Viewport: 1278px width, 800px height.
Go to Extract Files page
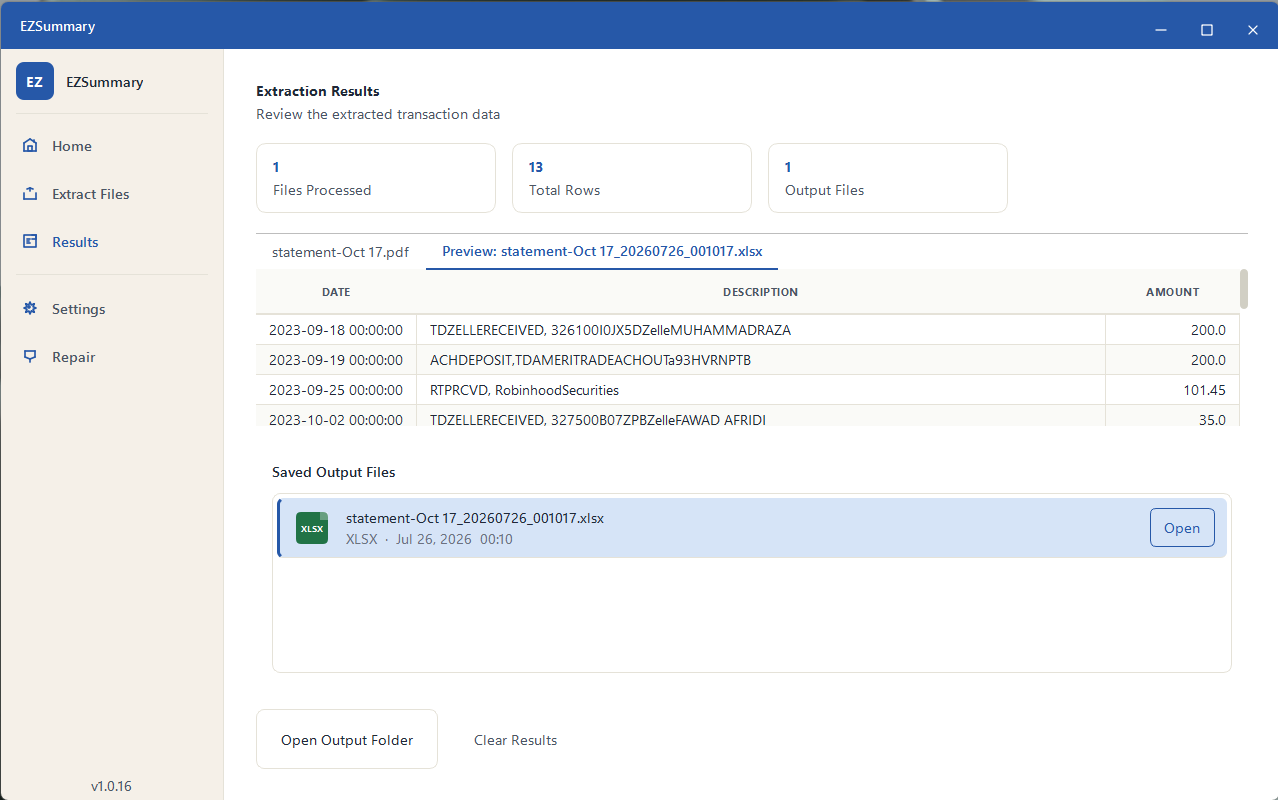point(91,194)
